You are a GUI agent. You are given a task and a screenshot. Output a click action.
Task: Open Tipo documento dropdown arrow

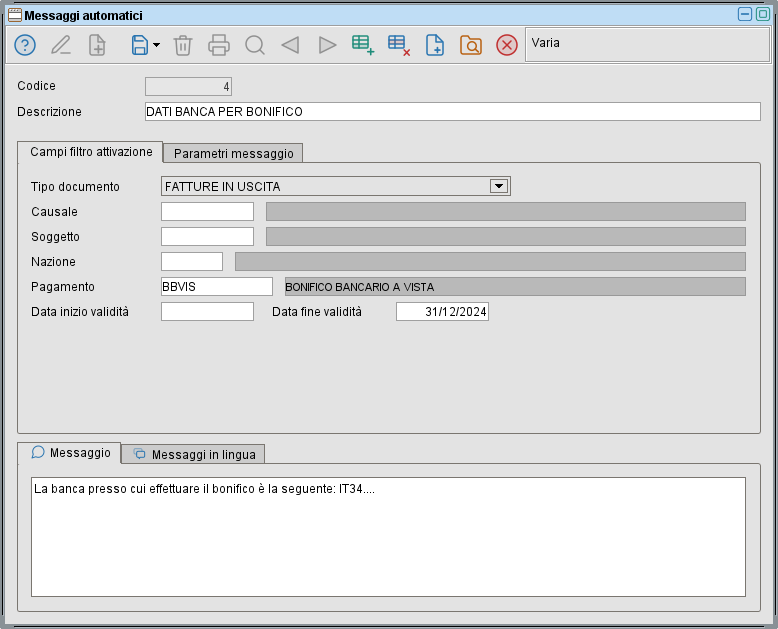coord(499,187)
